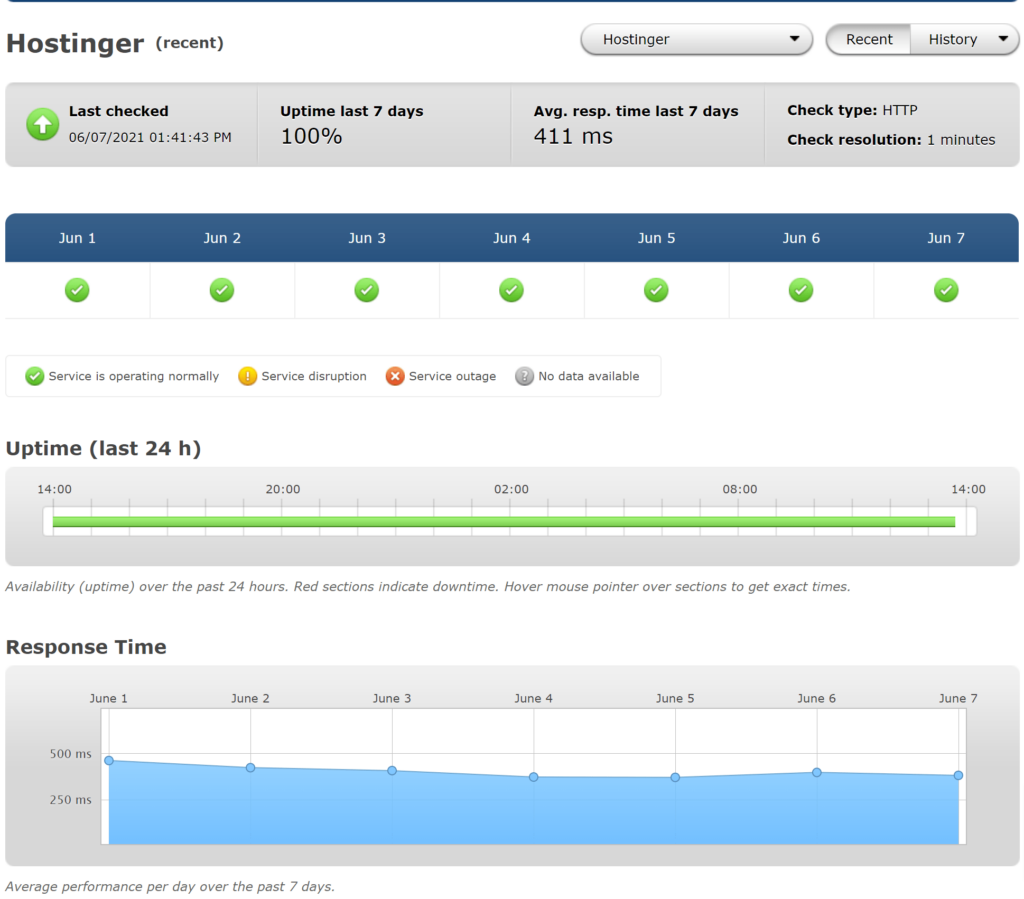Click the Jun 6 column header
The image size is (1024, 899).
(801, 238)
